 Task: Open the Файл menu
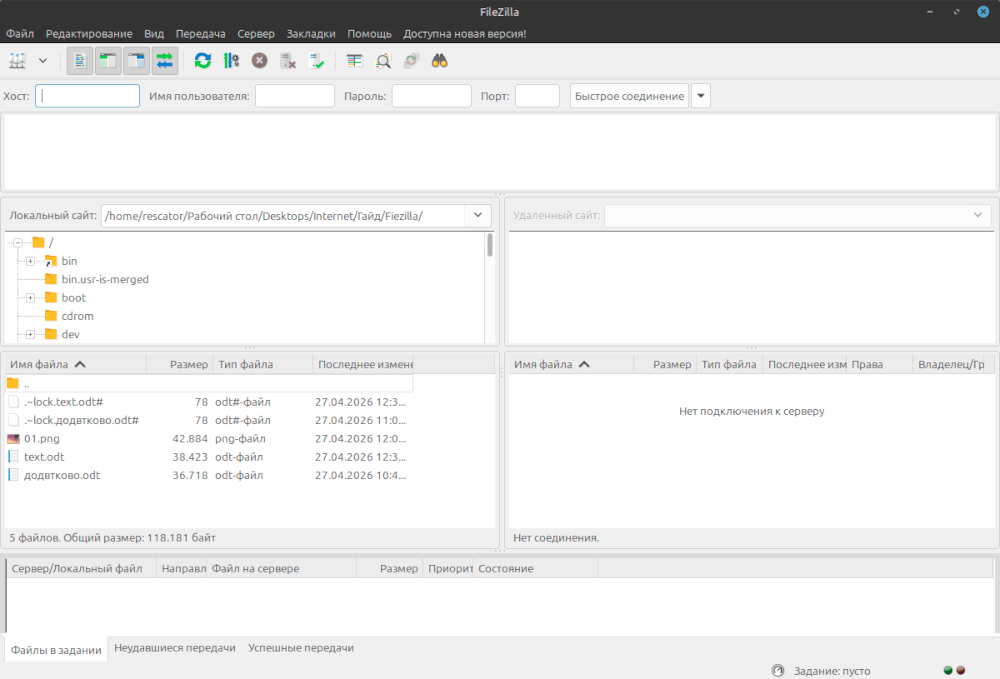click(x=20, y=34)
